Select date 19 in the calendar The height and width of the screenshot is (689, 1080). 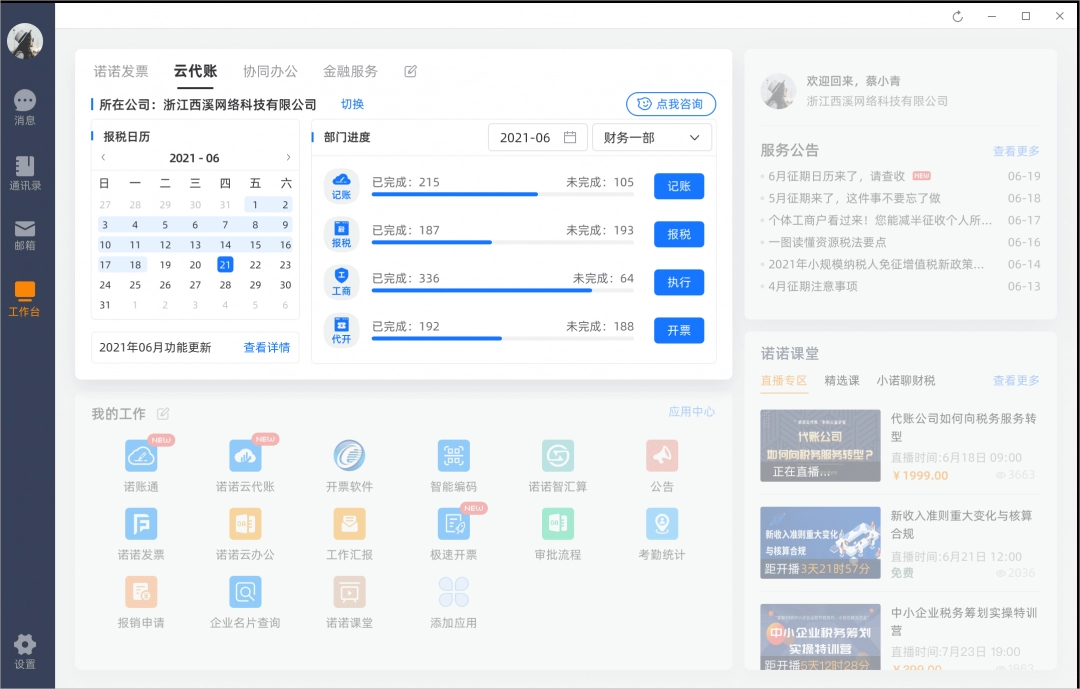click(x=165, y=265)
